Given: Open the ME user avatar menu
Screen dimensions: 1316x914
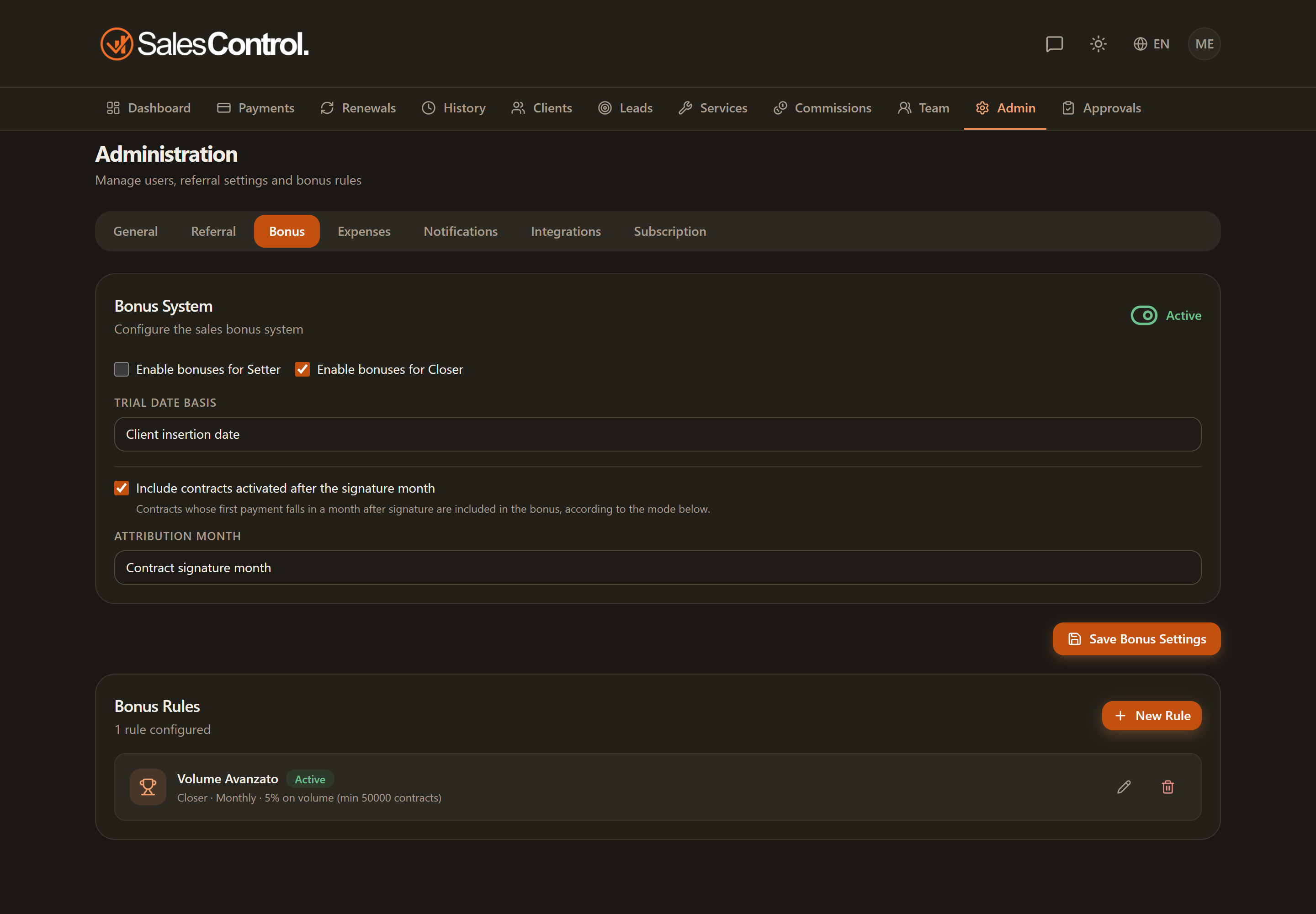Looking at the screenshot, I should click(x=1204, y=44).
